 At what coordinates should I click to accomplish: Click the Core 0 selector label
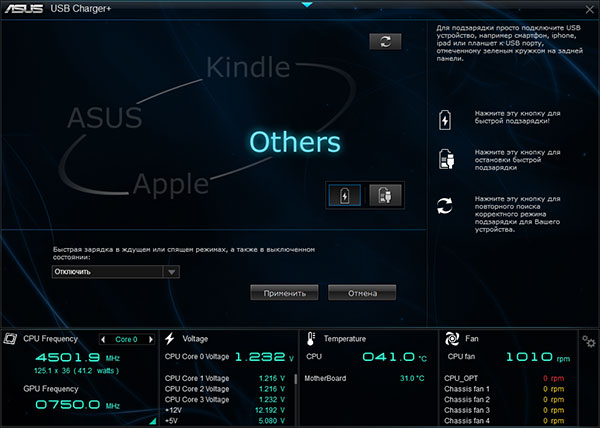tap(126, 339)
